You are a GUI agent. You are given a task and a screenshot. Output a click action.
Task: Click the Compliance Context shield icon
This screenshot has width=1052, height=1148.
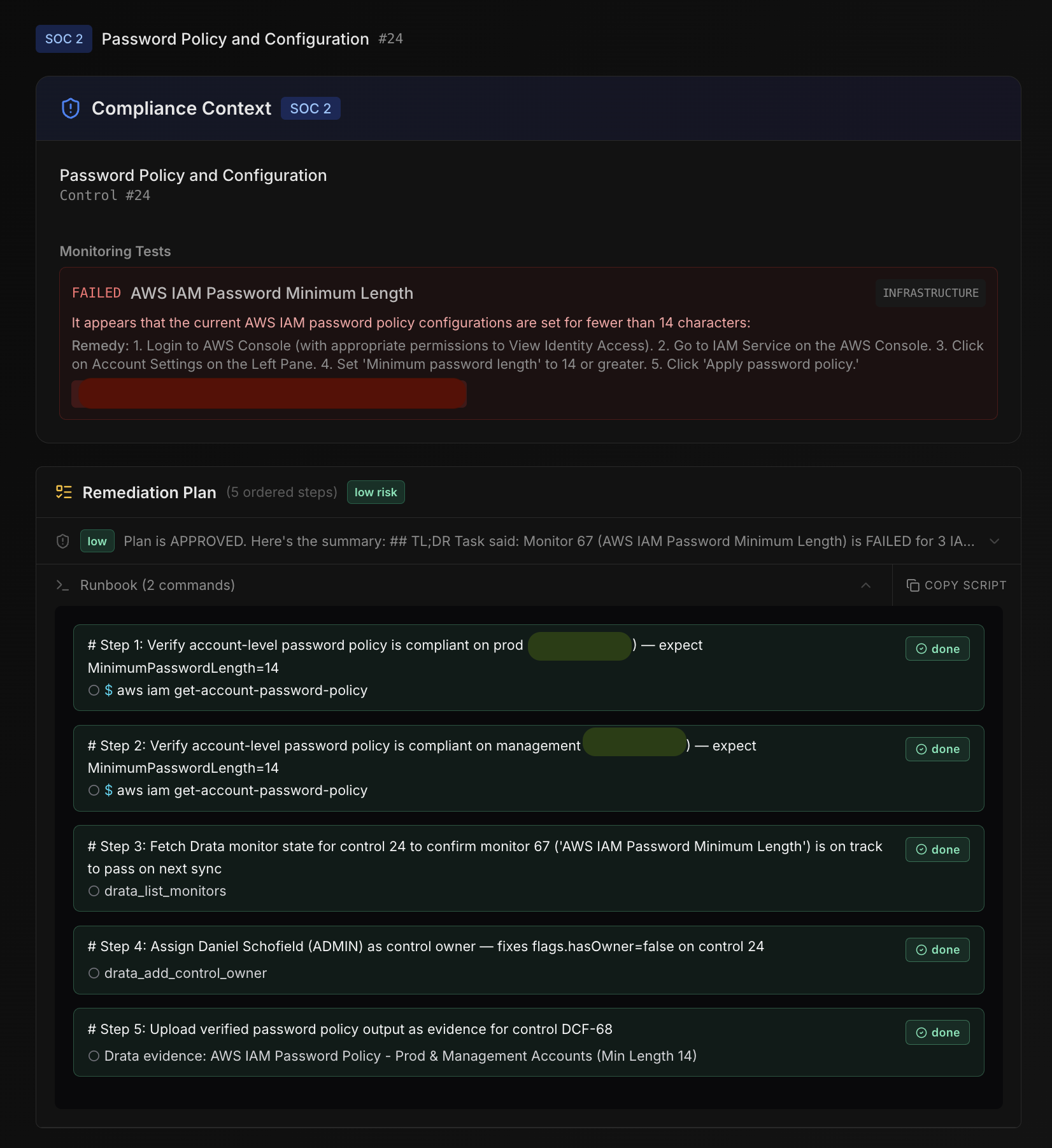pos(71,108)
